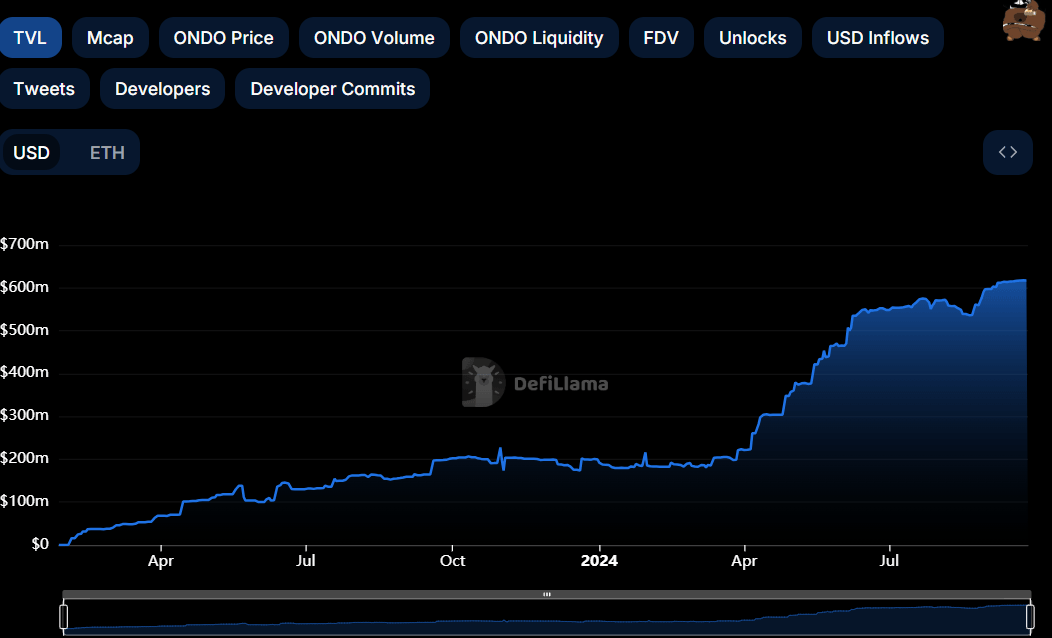1052x638 pixels.
Task: Enable the FDV metric
Action: (661, 38)
